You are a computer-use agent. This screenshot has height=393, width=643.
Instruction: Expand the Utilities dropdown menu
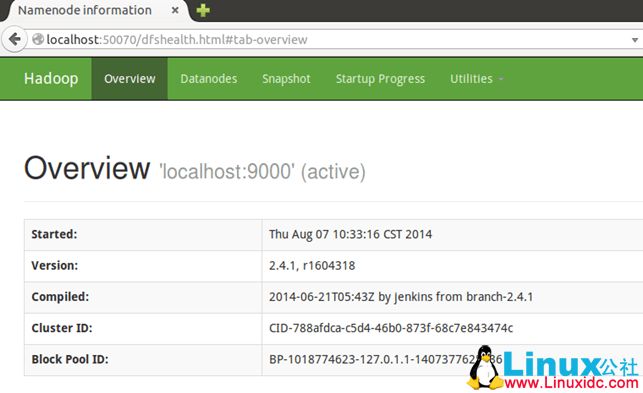(477, 79)
